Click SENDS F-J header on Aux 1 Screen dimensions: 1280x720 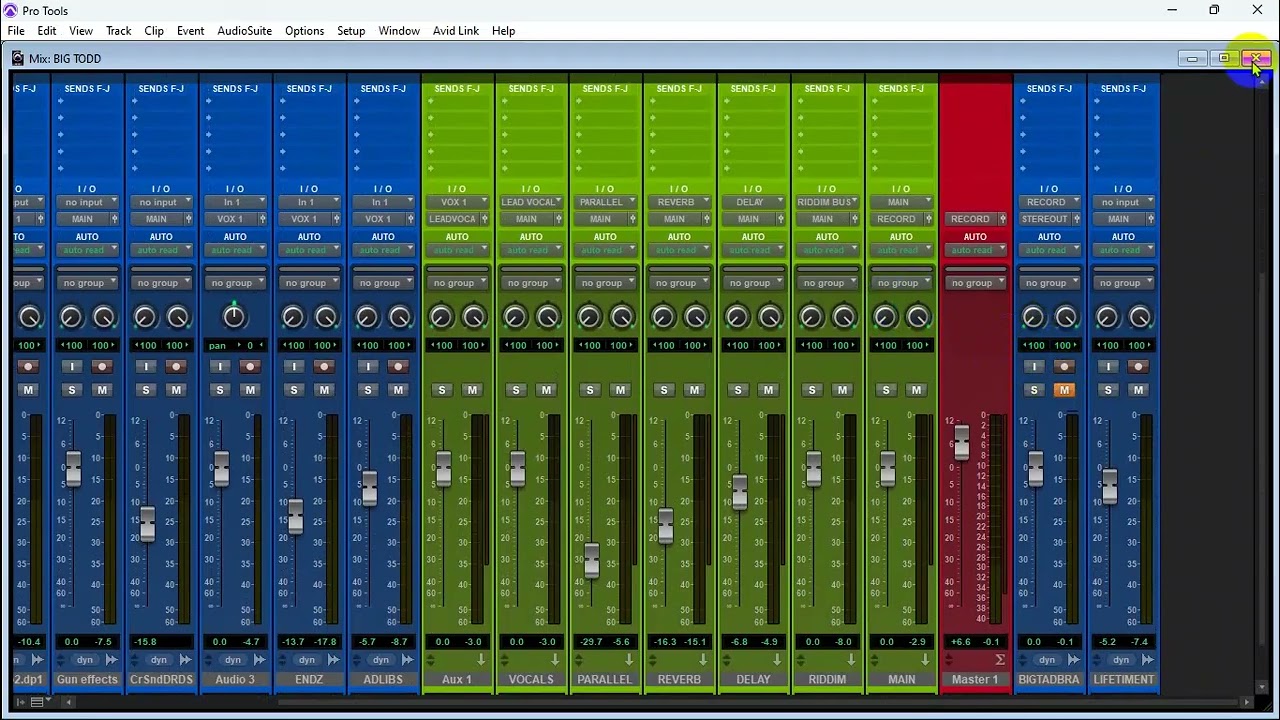[x=457, y=89]
